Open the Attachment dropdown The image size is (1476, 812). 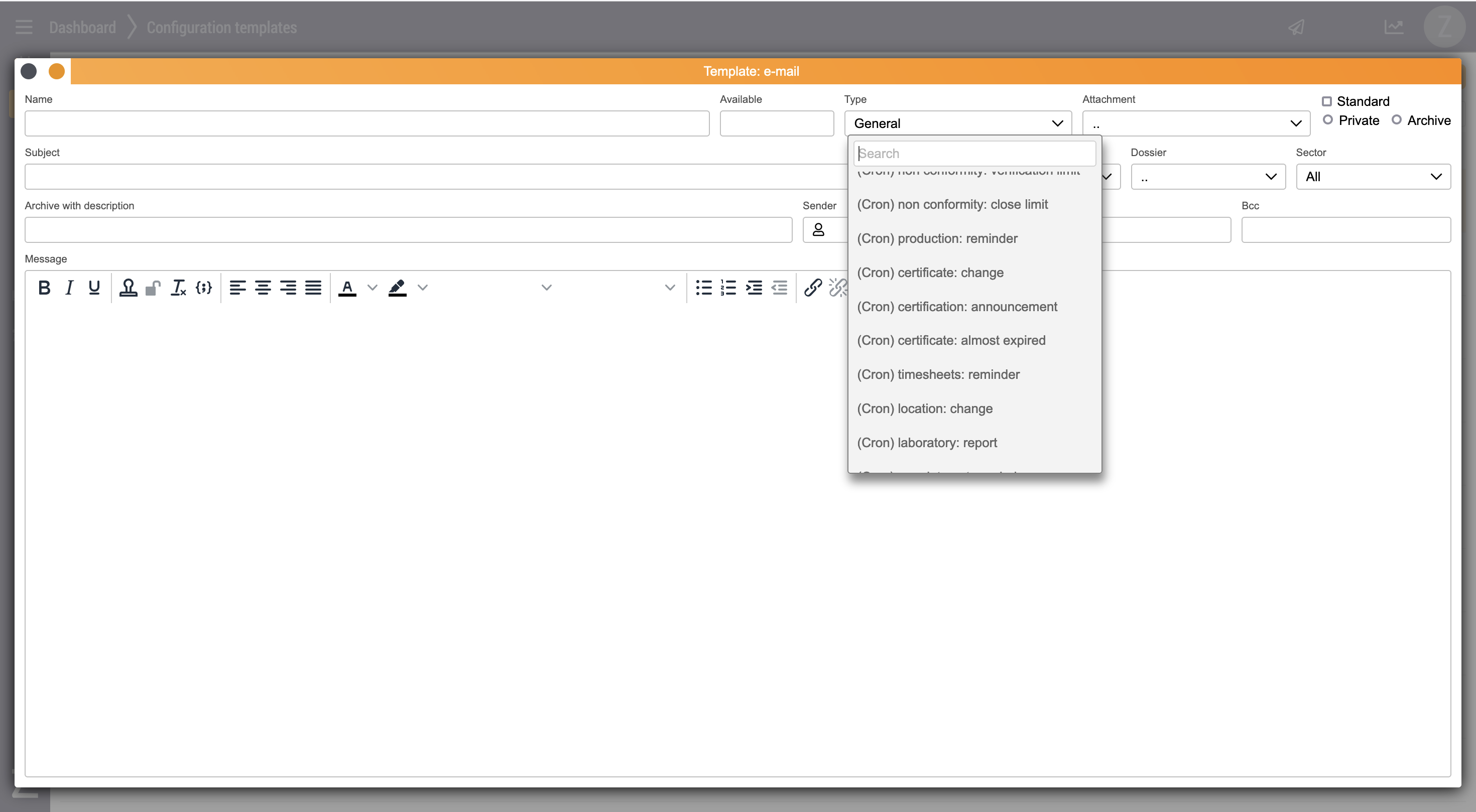[x=1196, y=123]
